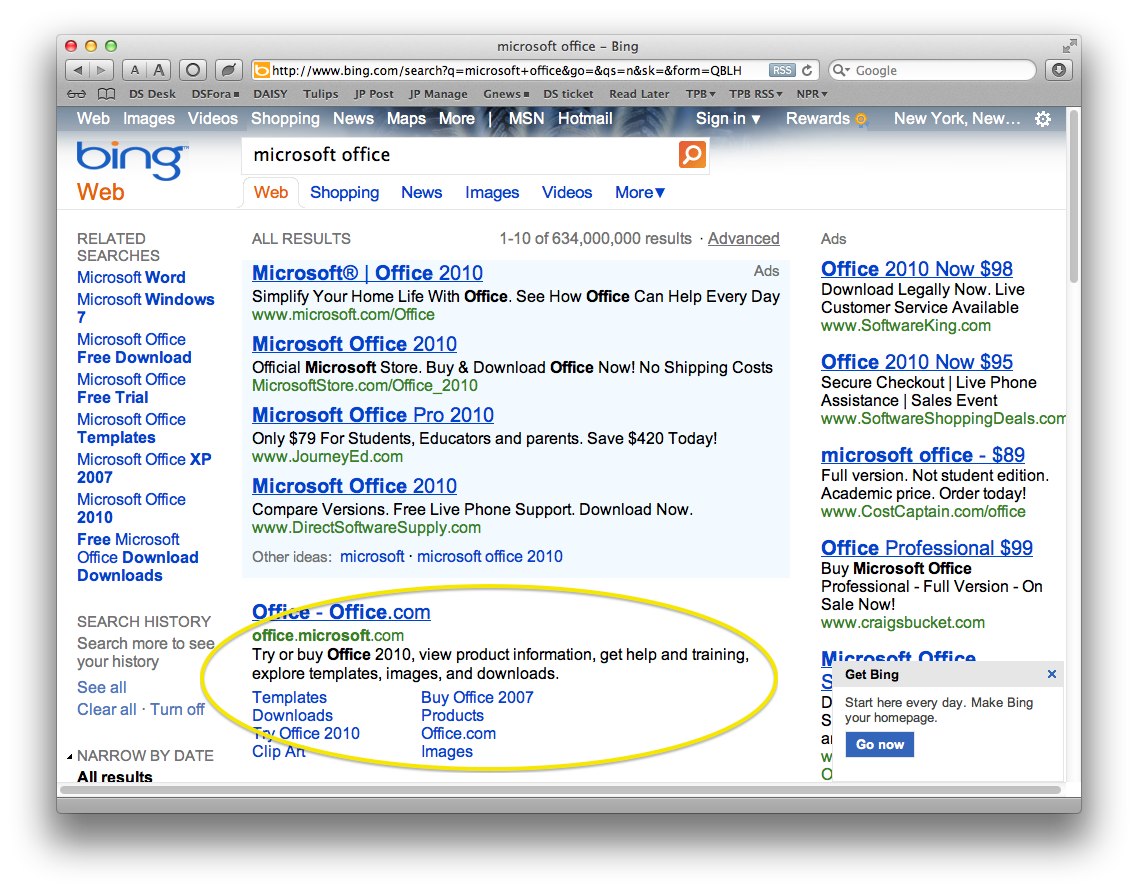Increase text size with larger A button
This screenshot has width=1138, height=892.
[x=159, y=70]
